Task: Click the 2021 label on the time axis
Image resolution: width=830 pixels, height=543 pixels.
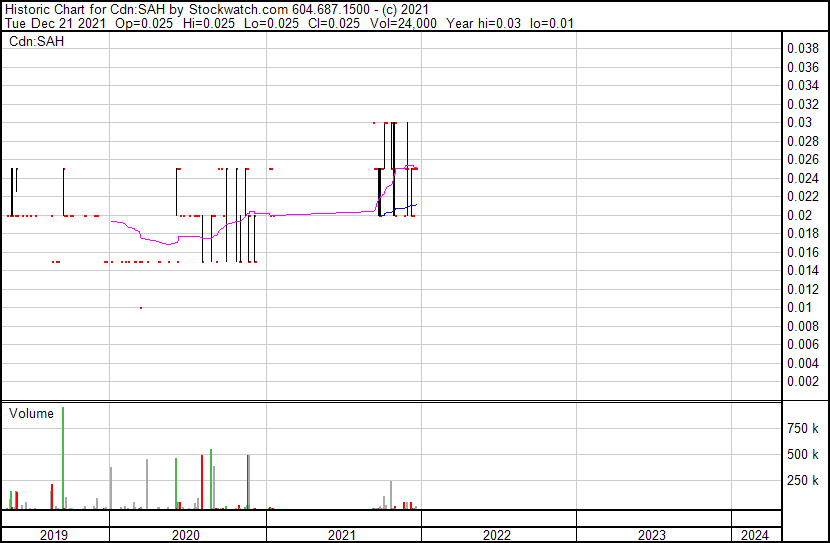Action: click(343, 535)
